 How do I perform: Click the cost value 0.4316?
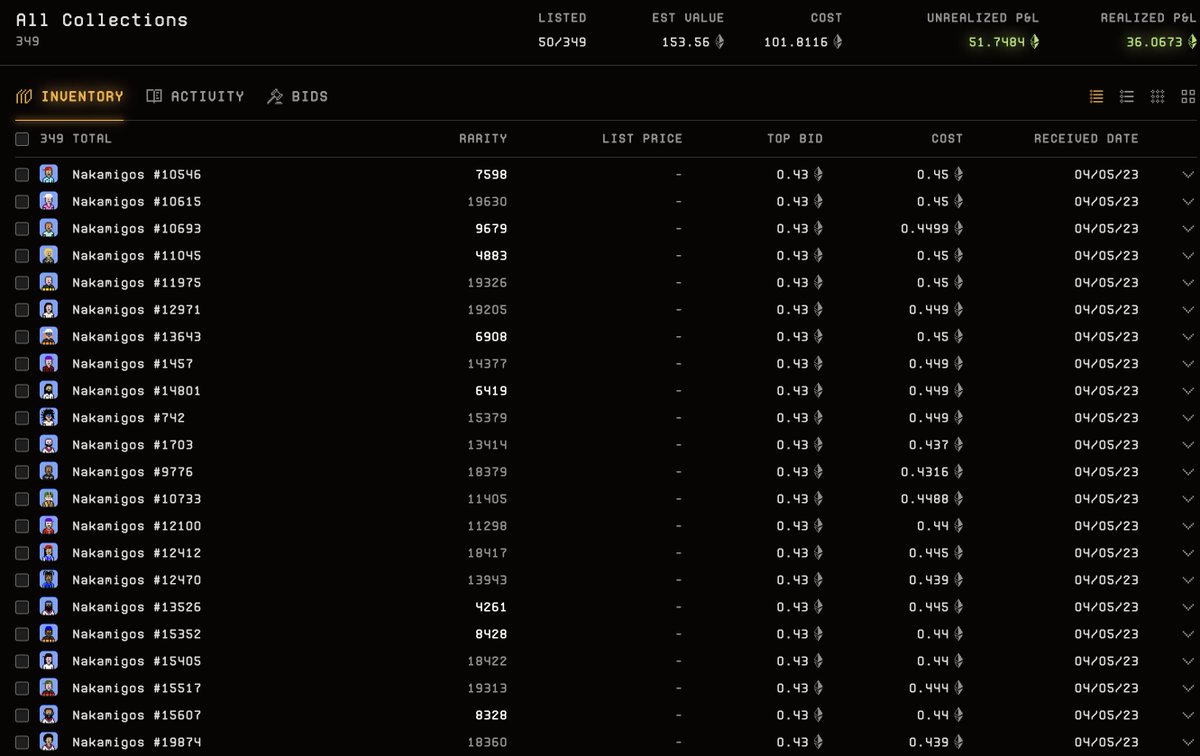(924, 471)
